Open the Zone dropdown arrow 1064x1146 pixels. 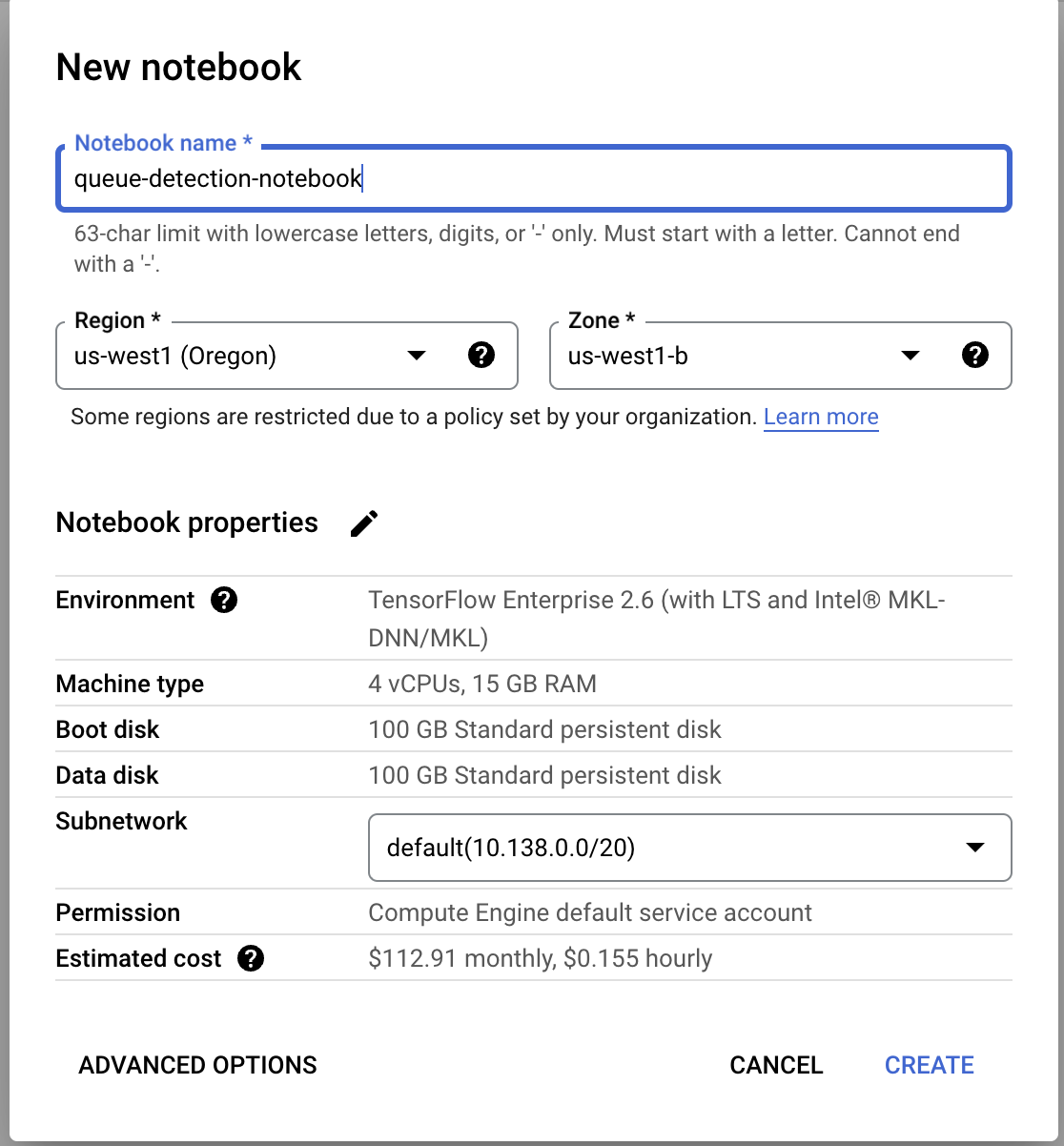click(x=911, y=356)
